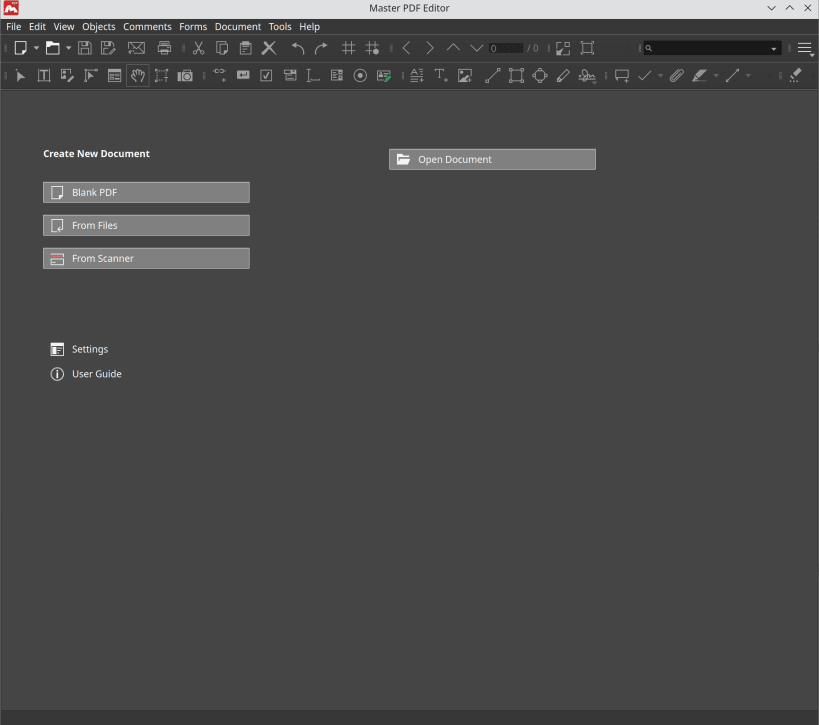Open the search options dropdown arrow

(x=774, y=49)
